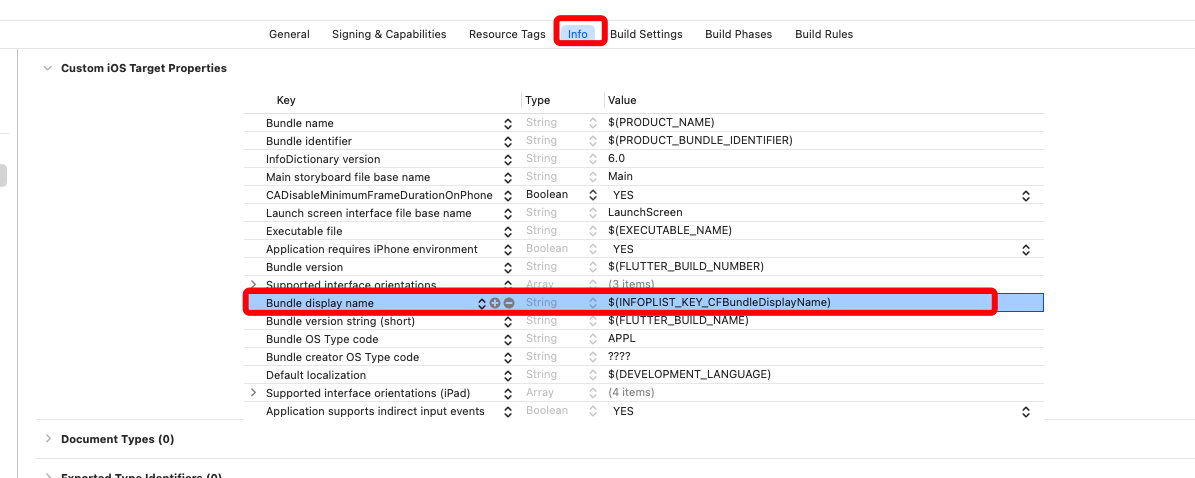
Task: Click key stepper arrows beside Bundle name
Action: 508,123
